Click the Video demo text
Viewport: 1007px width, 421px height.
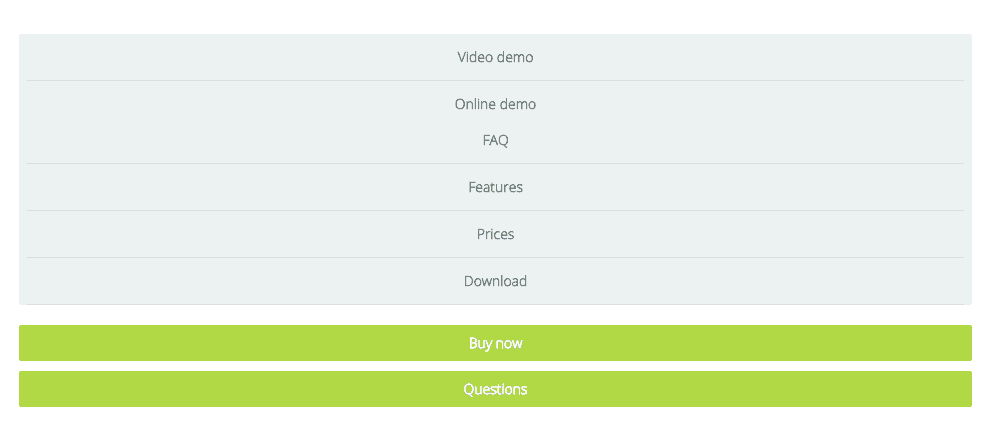(x=495, y=57)
